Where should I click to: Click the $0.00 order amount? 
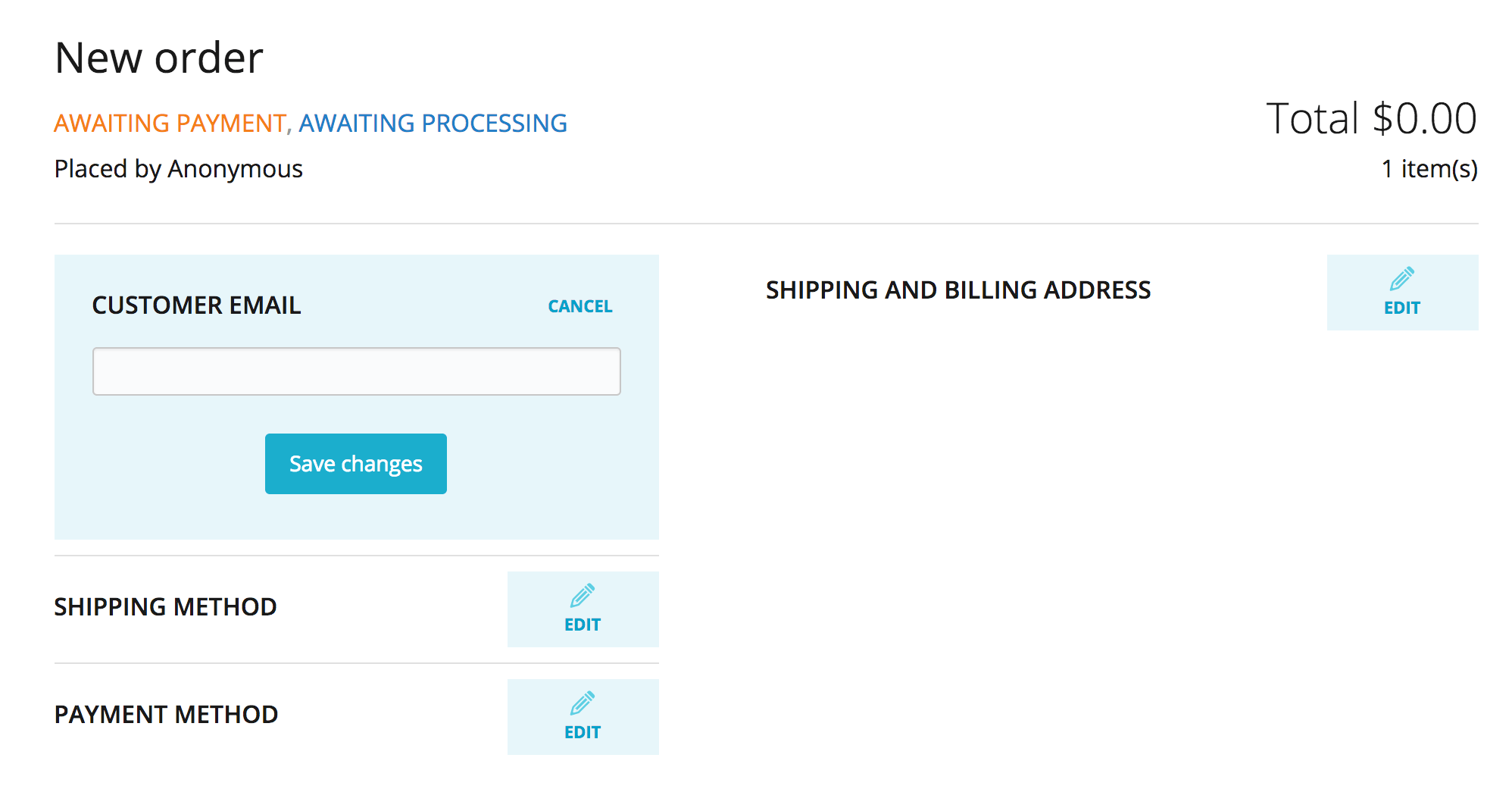point(1424,119)
